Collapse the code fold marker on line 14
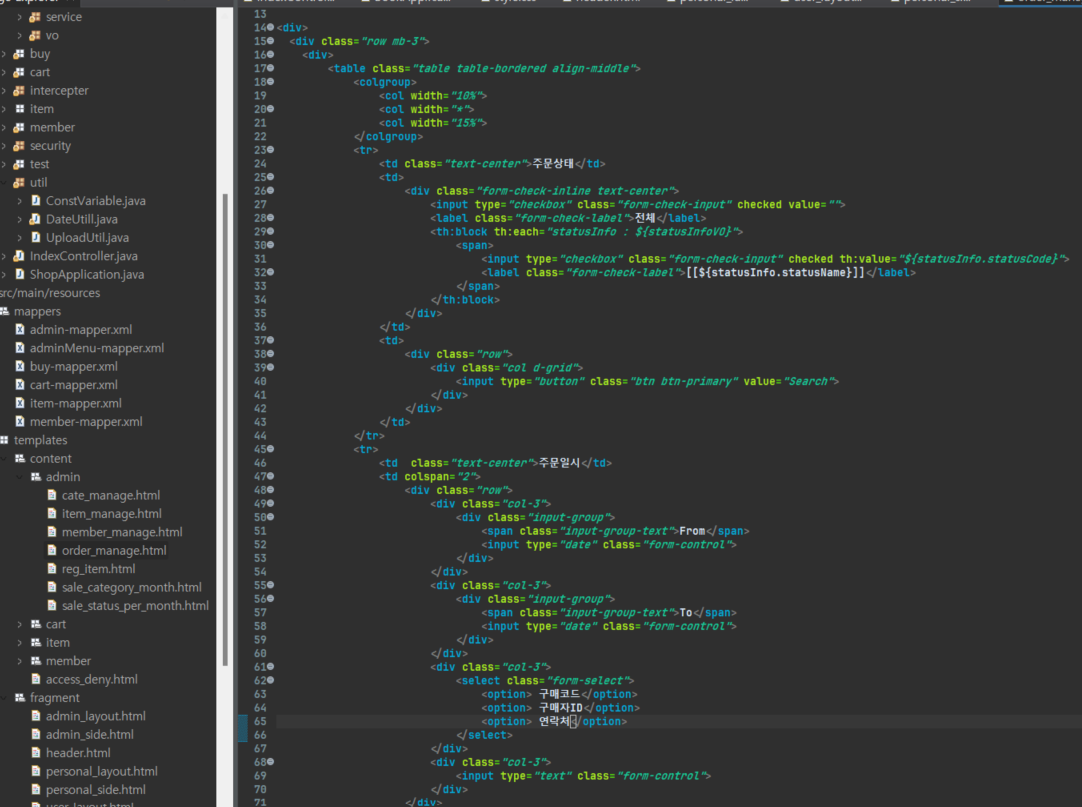The image size is (1082, 807). point(270,28)
